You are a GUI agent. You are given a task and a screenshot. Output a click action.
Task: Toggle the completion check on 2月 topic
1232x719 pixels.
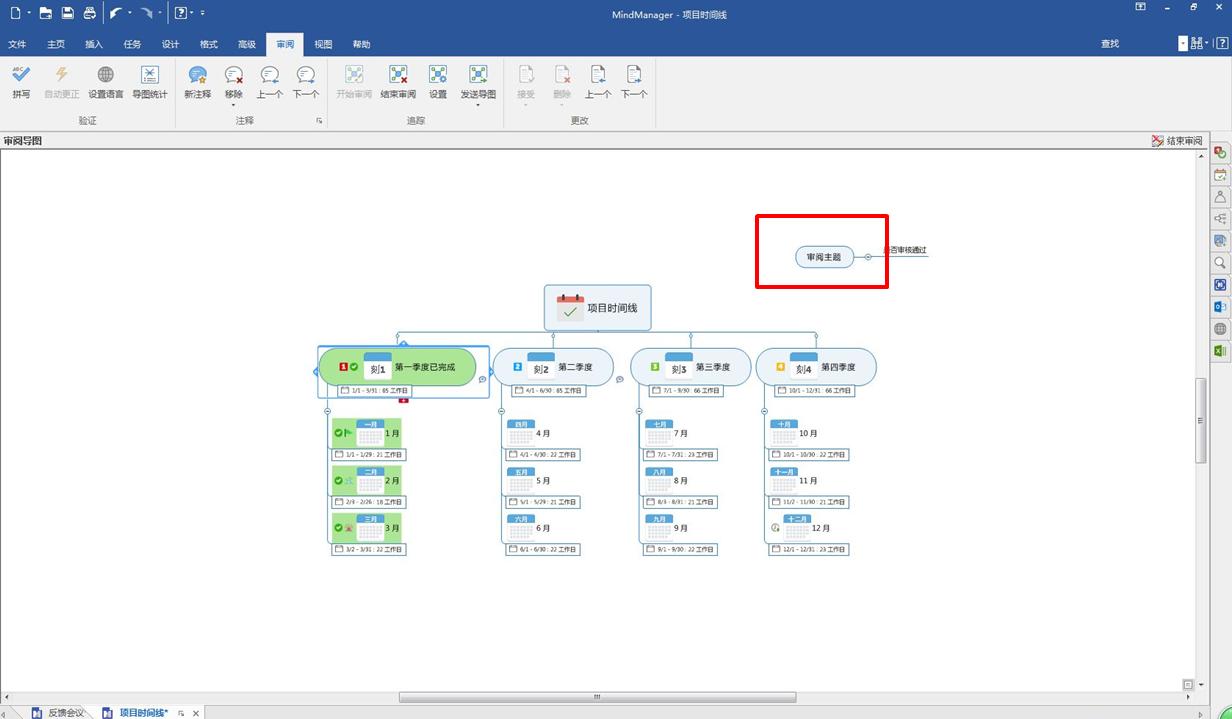pyautogui.click(x=339, y=481)
